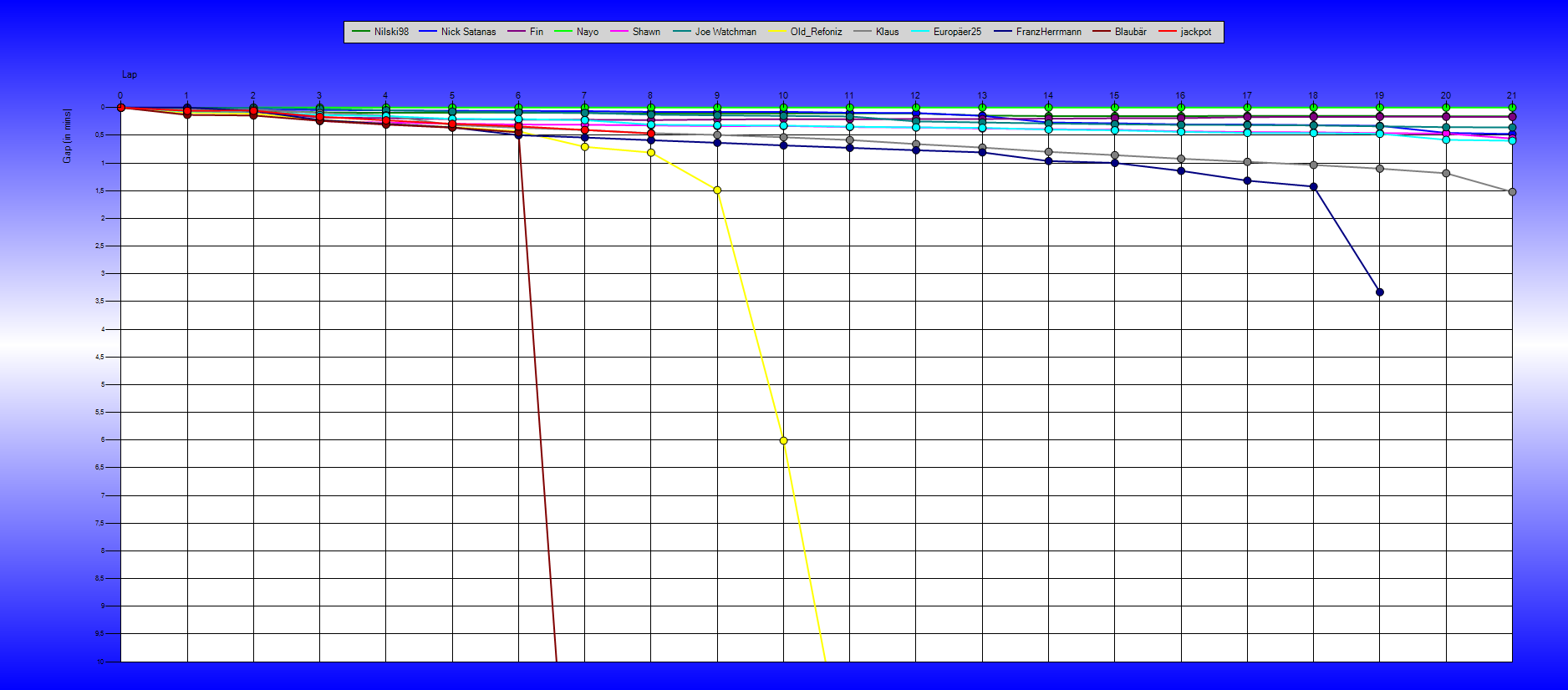Click the yellow Old_Refoniz legend line swatch
The width and height of the screenshot is (1568, 690).
click(x=778, y=32)
